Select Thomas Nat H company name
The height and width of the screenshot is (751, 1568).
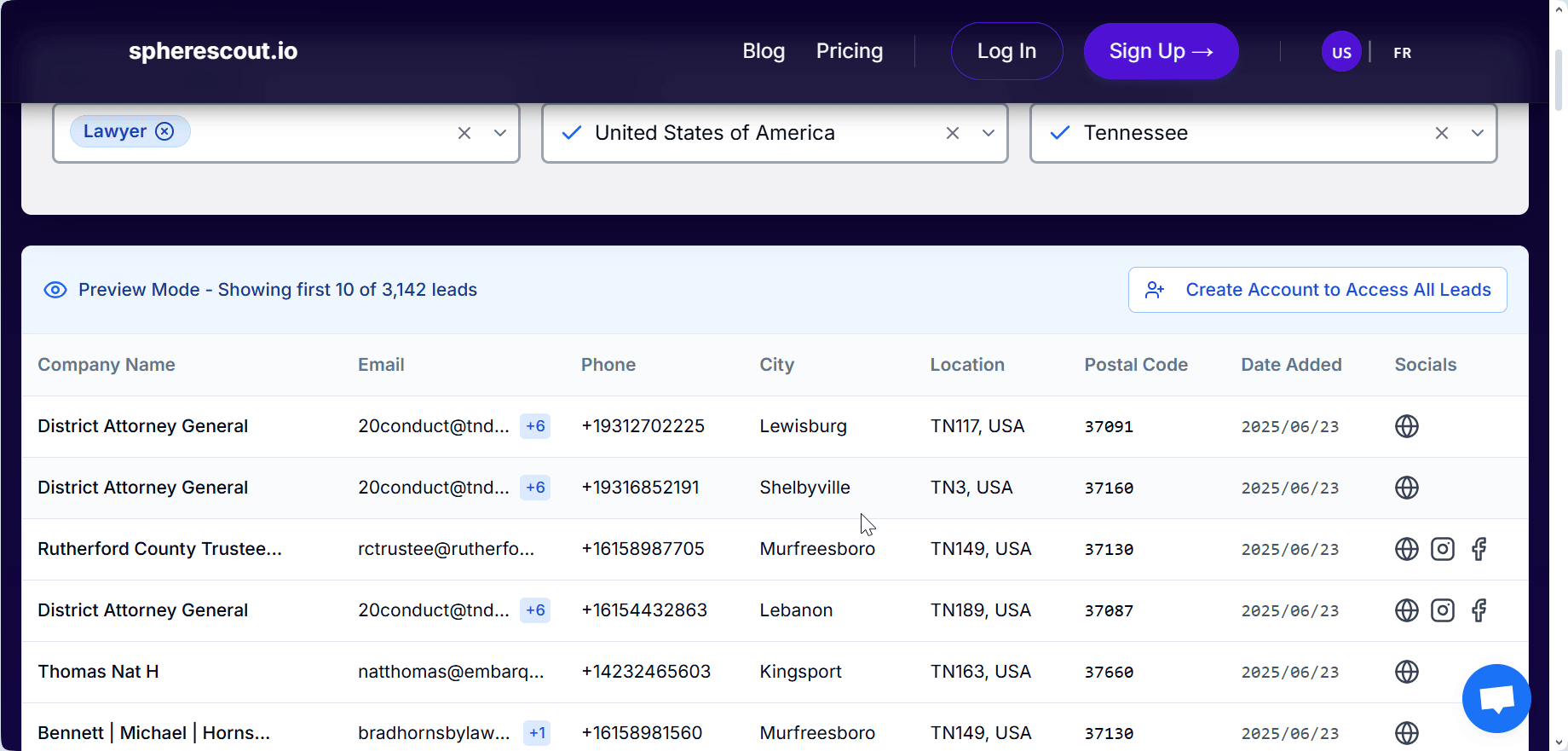pyautogui.click(x=98, y=672)
